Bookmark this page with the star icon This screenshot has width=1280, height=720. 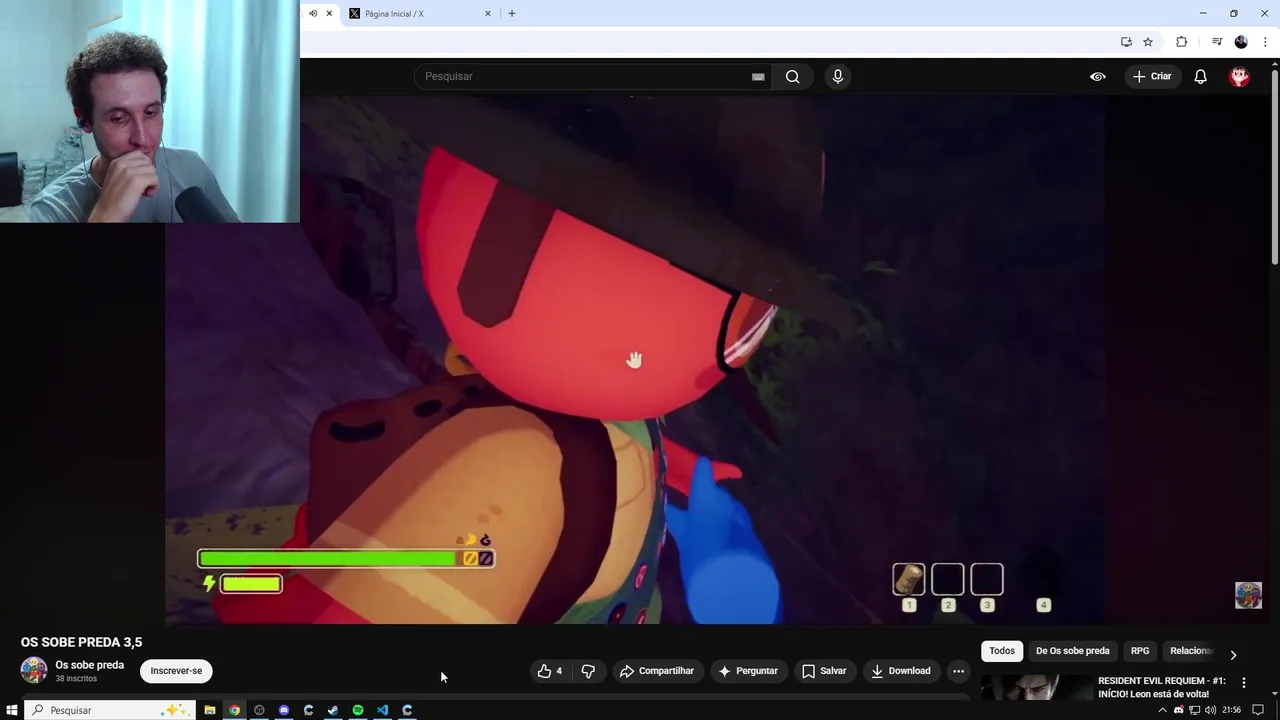point(1148,42)
